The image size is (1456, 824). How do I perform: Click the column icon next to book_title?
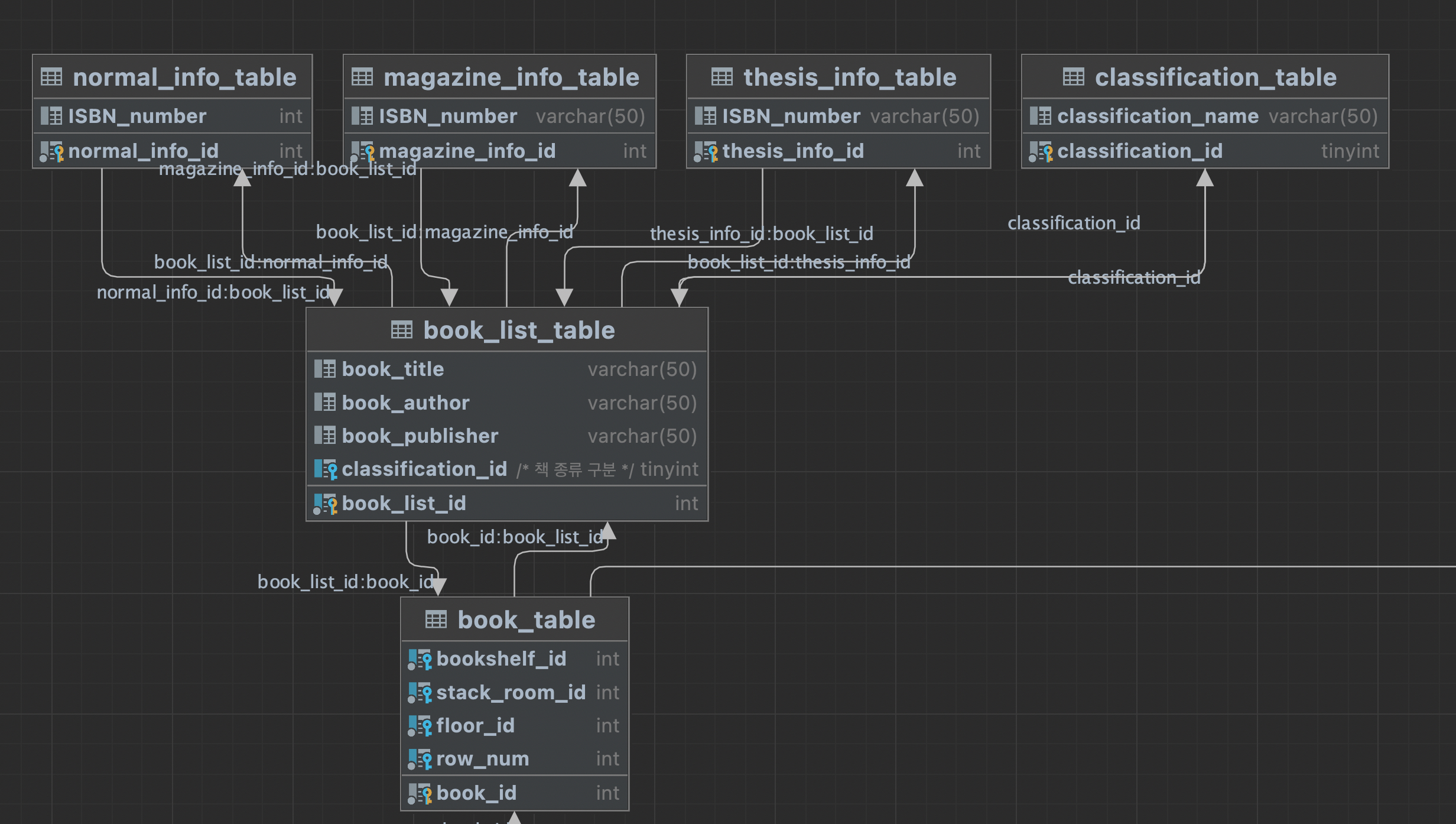point(325,369)
